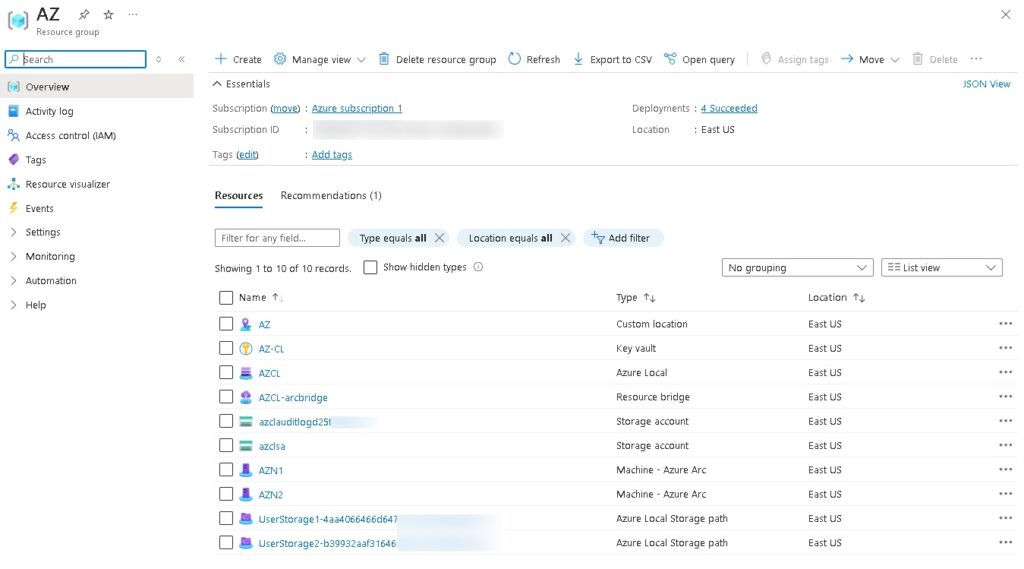1024x569 pixels.
Task: Switch to Resources tab
Action: pyautogui.click(x=238, y=195)
